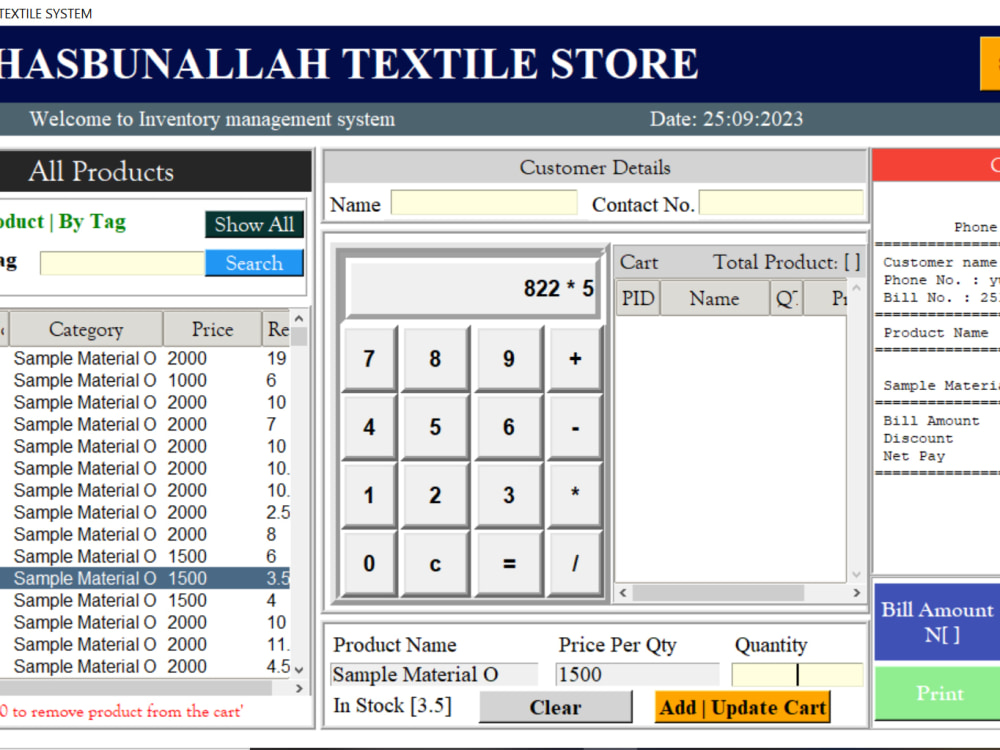Click cart horizontal scrollbar right arrow
This screenshot has height=750, width=1000.
(857, 592)
